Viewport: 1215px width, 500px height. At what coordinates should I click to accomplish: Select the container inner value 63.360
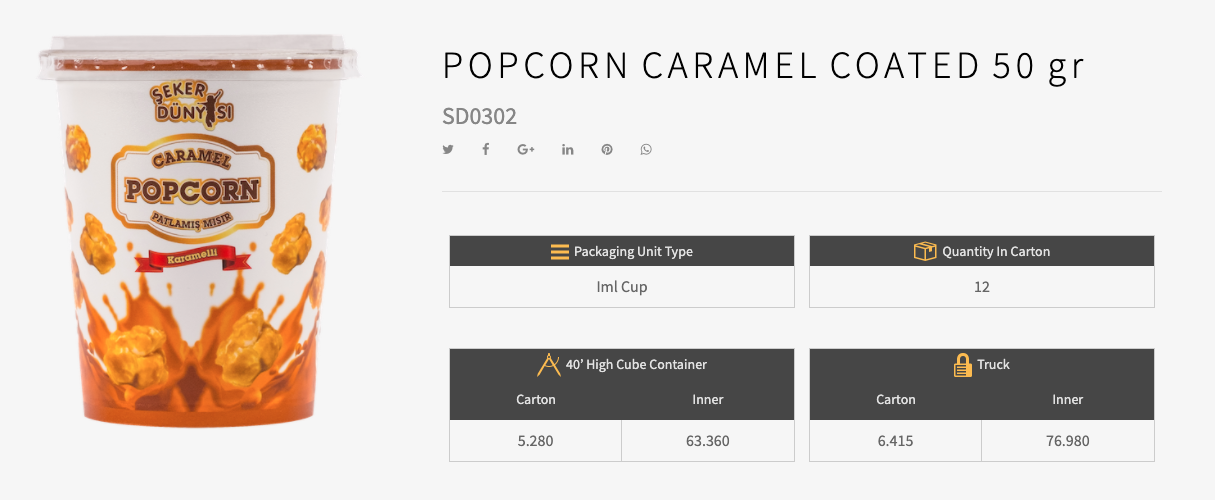point(708,440)
